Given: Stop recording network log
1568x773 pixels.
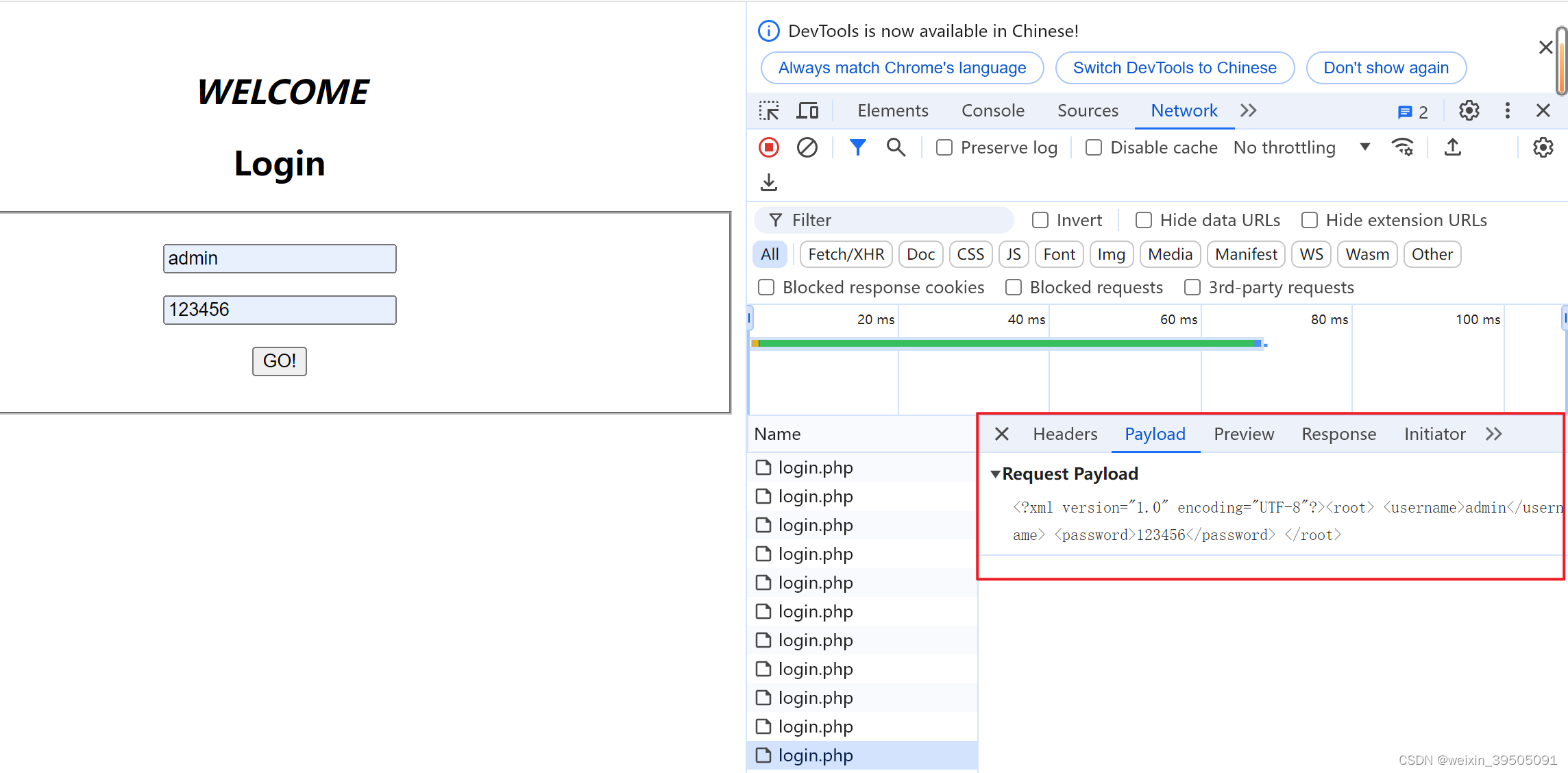Looking at the screenshot, I should tap(769, 147).
